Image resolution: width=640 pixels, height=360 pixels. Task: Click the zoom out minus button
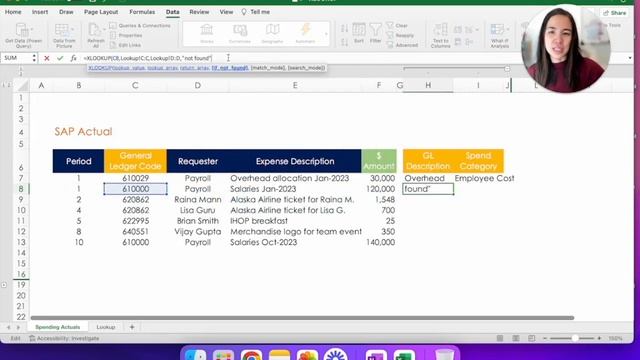point(545,338)
